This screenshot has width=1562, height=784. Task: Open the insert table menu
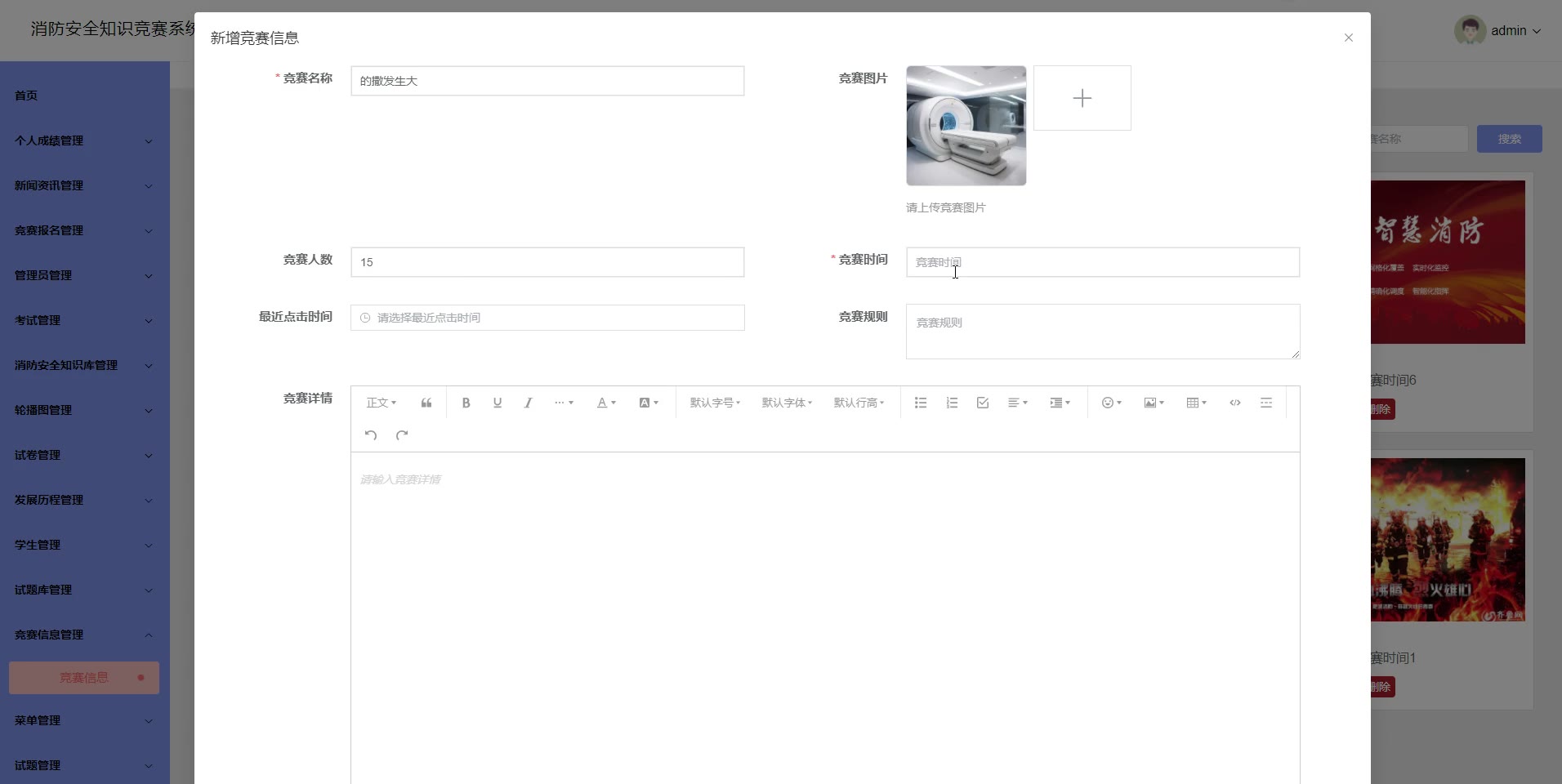(1196, 403)
